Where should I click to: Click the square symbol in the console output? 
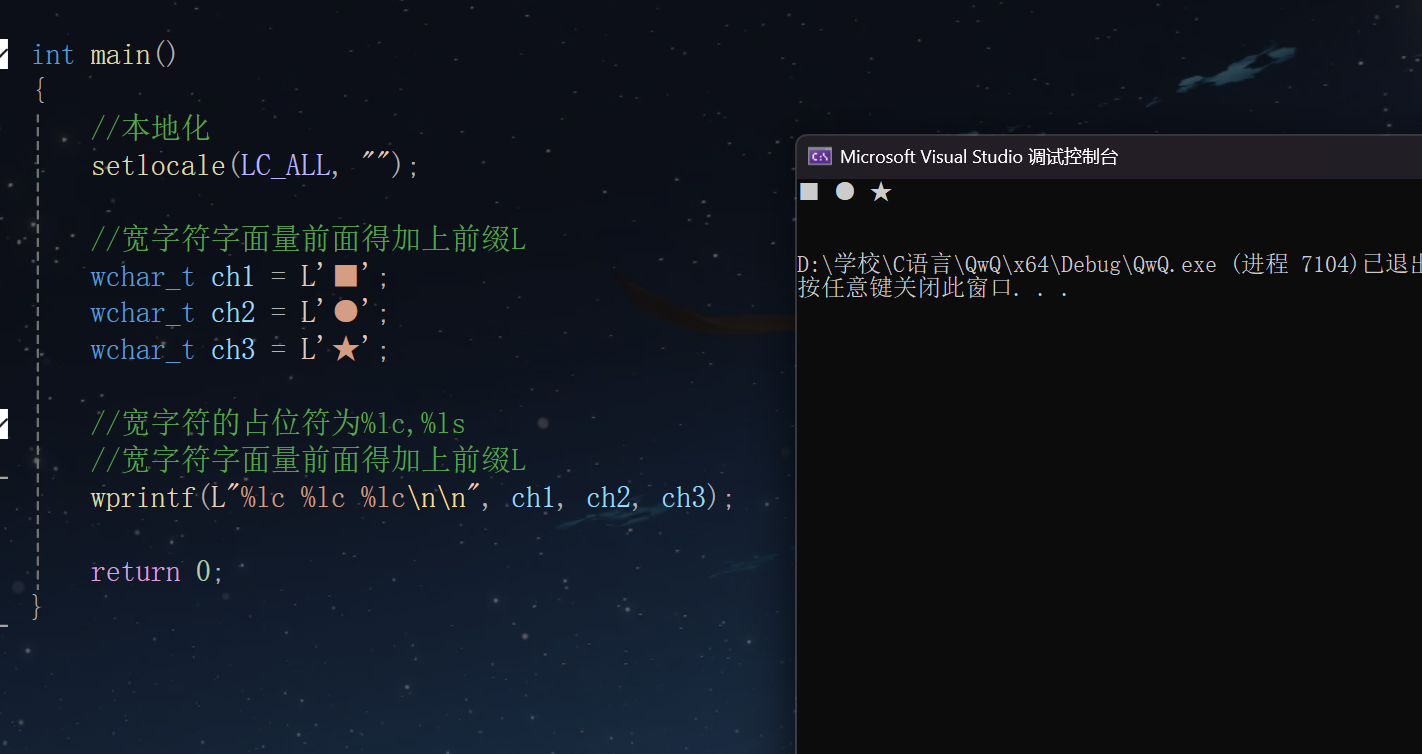point(809,191)
